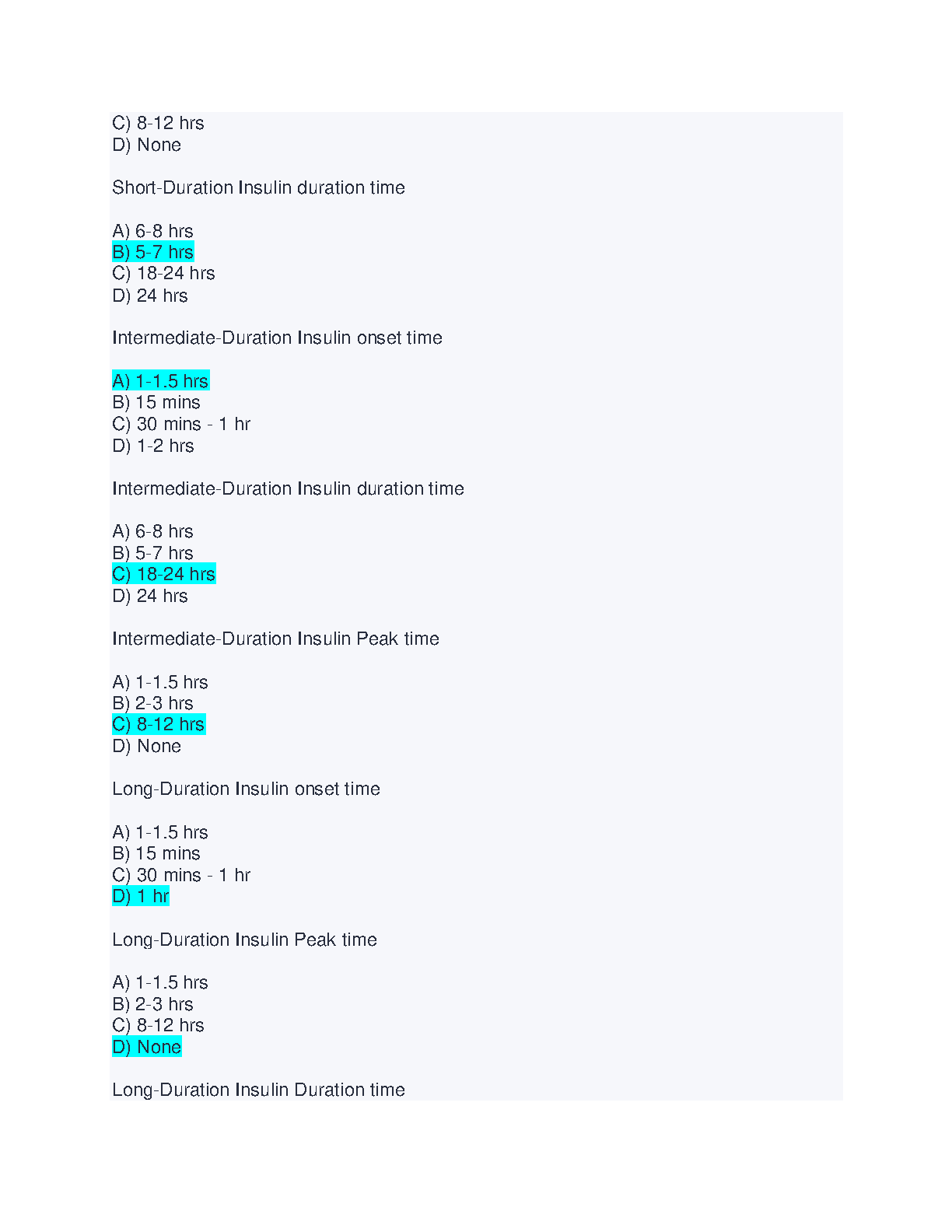Viewport: 952px width, 1232px height.
Task: Click heading 'Intermediate-Duration Insulin duration time'
Action: coord(288,488)
